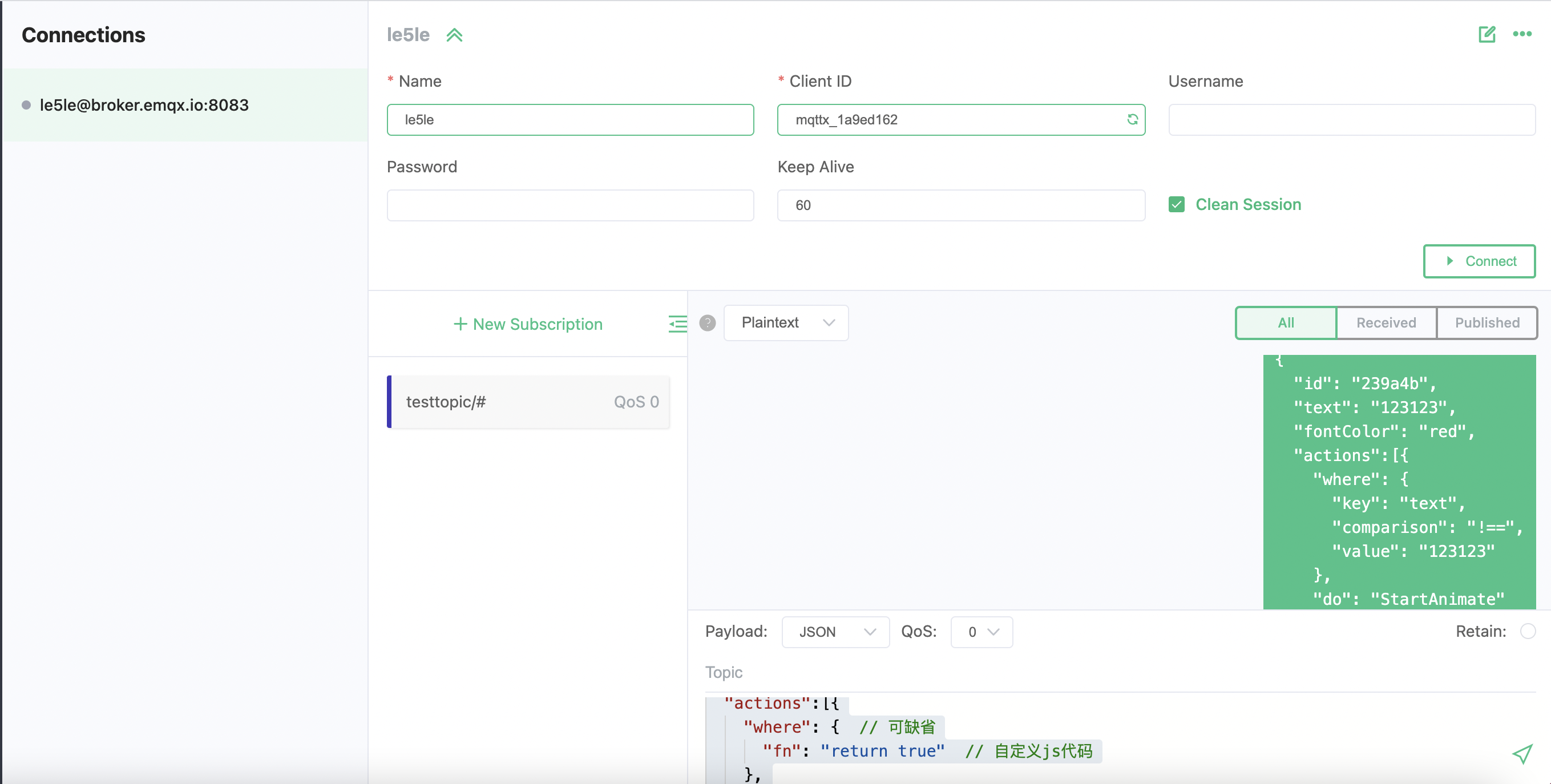This screenshot has width=1551, height=784.
Task: Click the edit connection icon
Action: 1487,34
